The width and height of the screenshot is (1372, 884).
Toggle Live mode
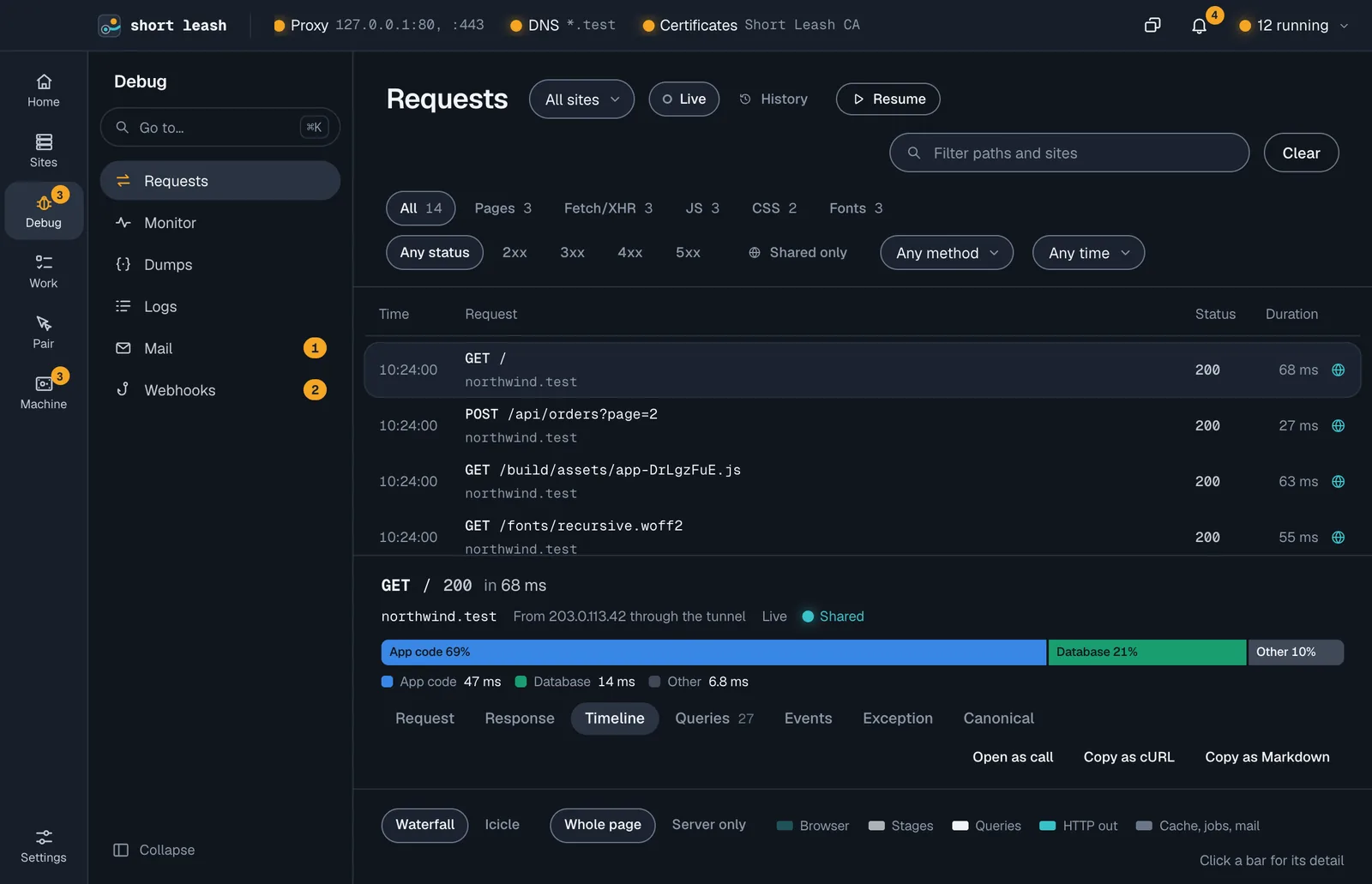pyautogui.click(x=683, y=99)
